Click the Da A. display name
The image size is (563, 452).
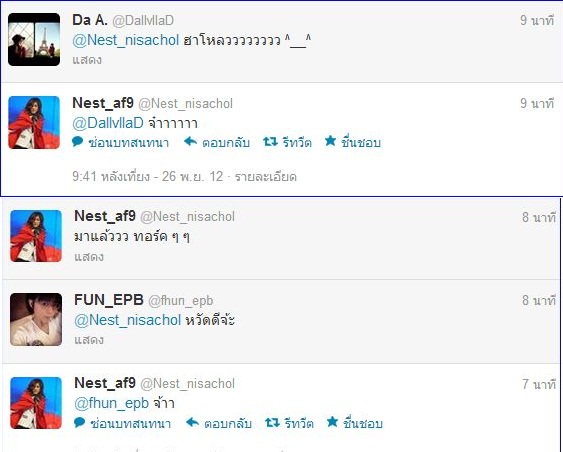(90, 20)
